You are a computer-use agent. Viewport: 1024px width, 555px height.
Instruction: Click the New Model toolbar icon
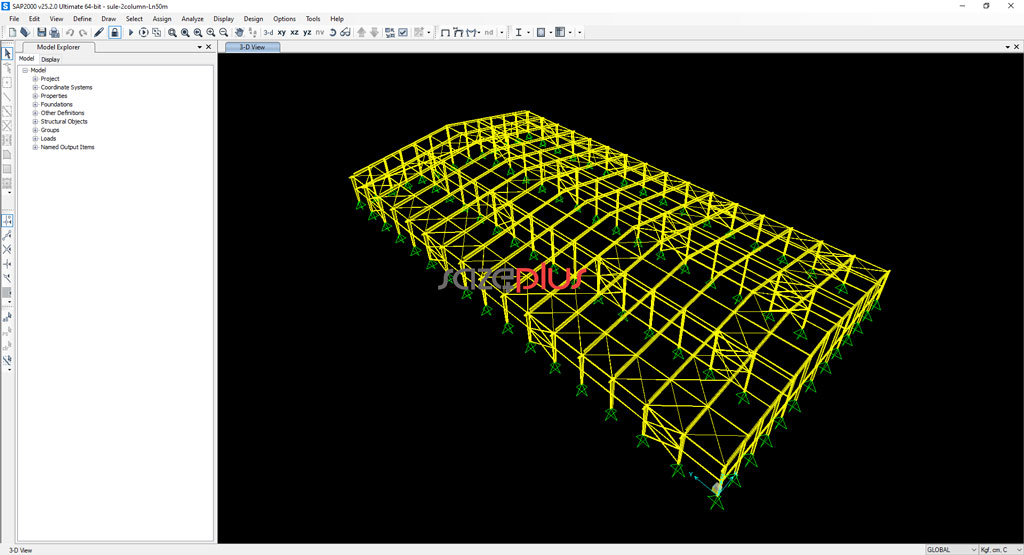pyautogui.click(x=12, y=32)
